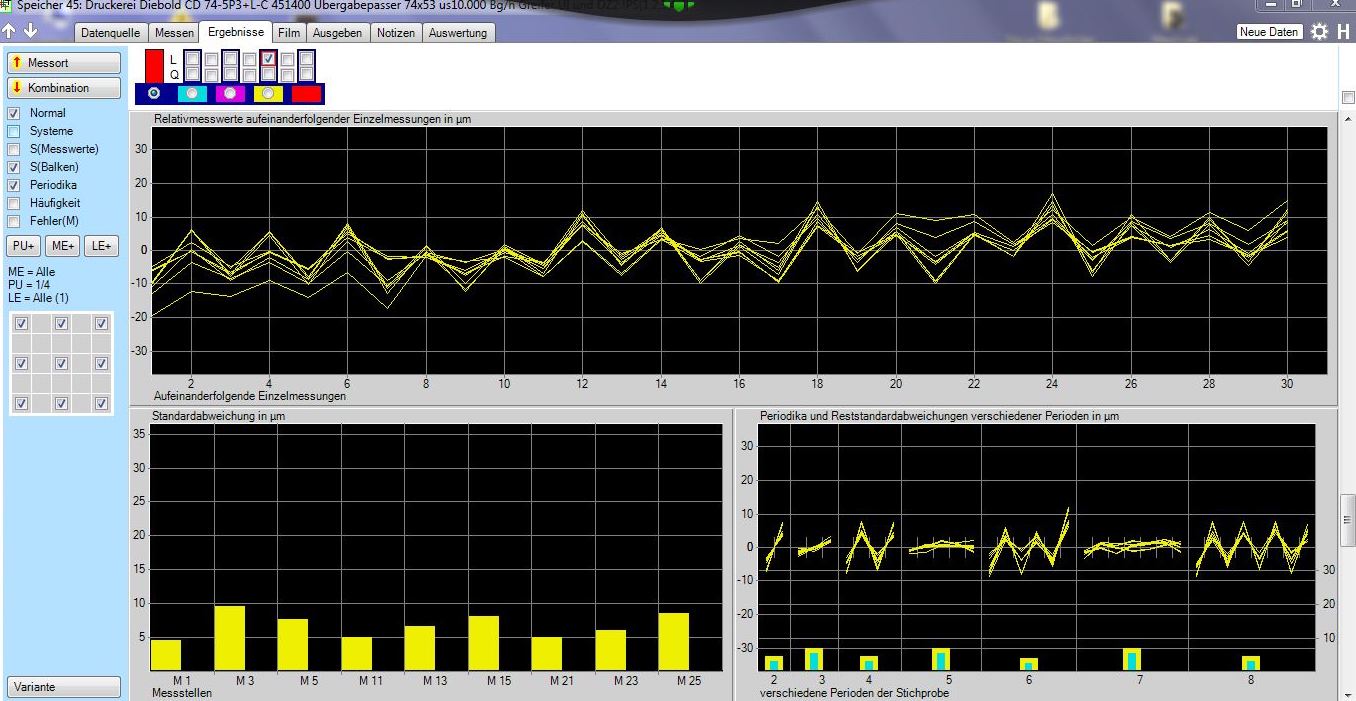Disable the Periodika checkbox
The image size is (1356, 701).
14,185
